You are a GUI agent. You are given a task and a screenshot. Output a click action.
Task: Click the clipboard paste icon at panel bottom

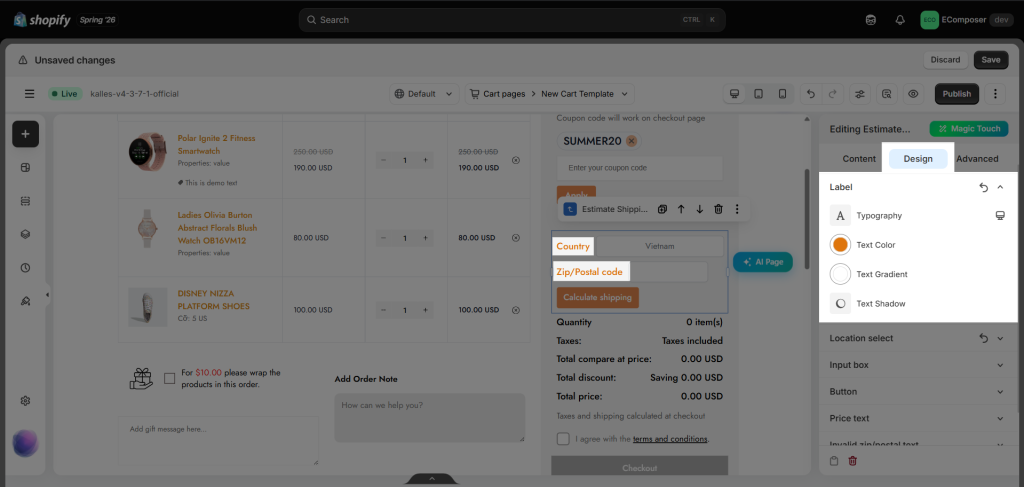click(834, 462)
